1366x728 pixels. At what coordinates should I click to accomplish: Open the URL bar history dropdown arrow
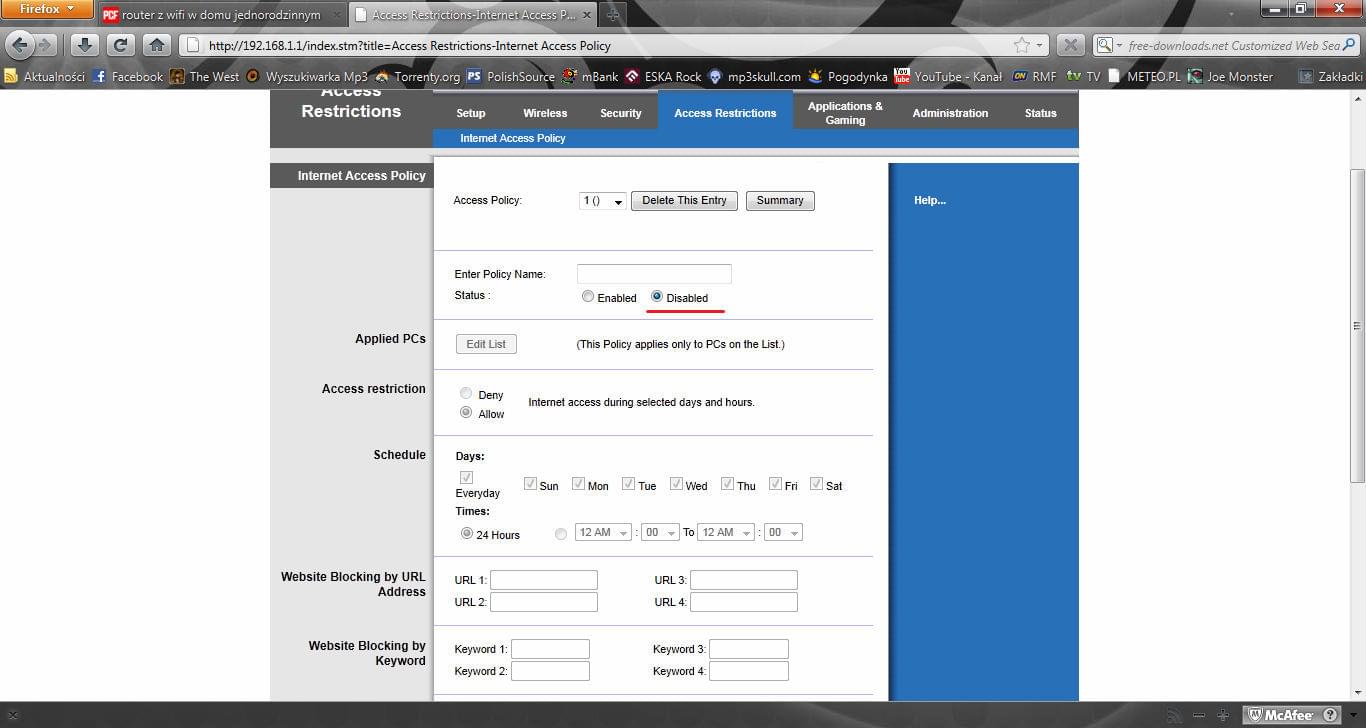(1040, 45)
